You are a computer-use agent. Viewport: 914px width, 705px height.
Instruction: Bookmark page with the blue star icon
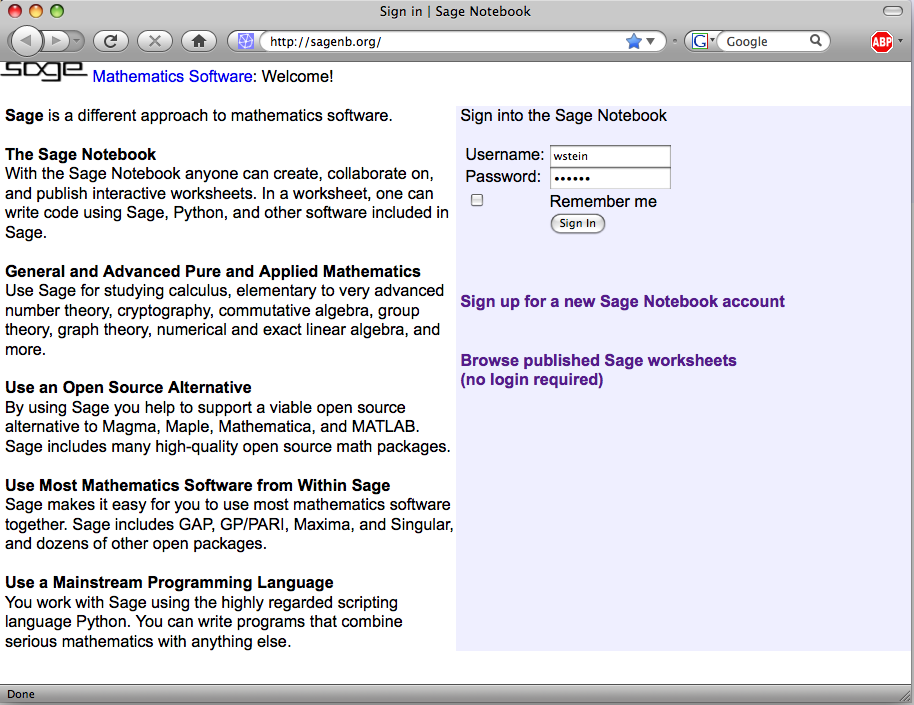tap(634, 41)
